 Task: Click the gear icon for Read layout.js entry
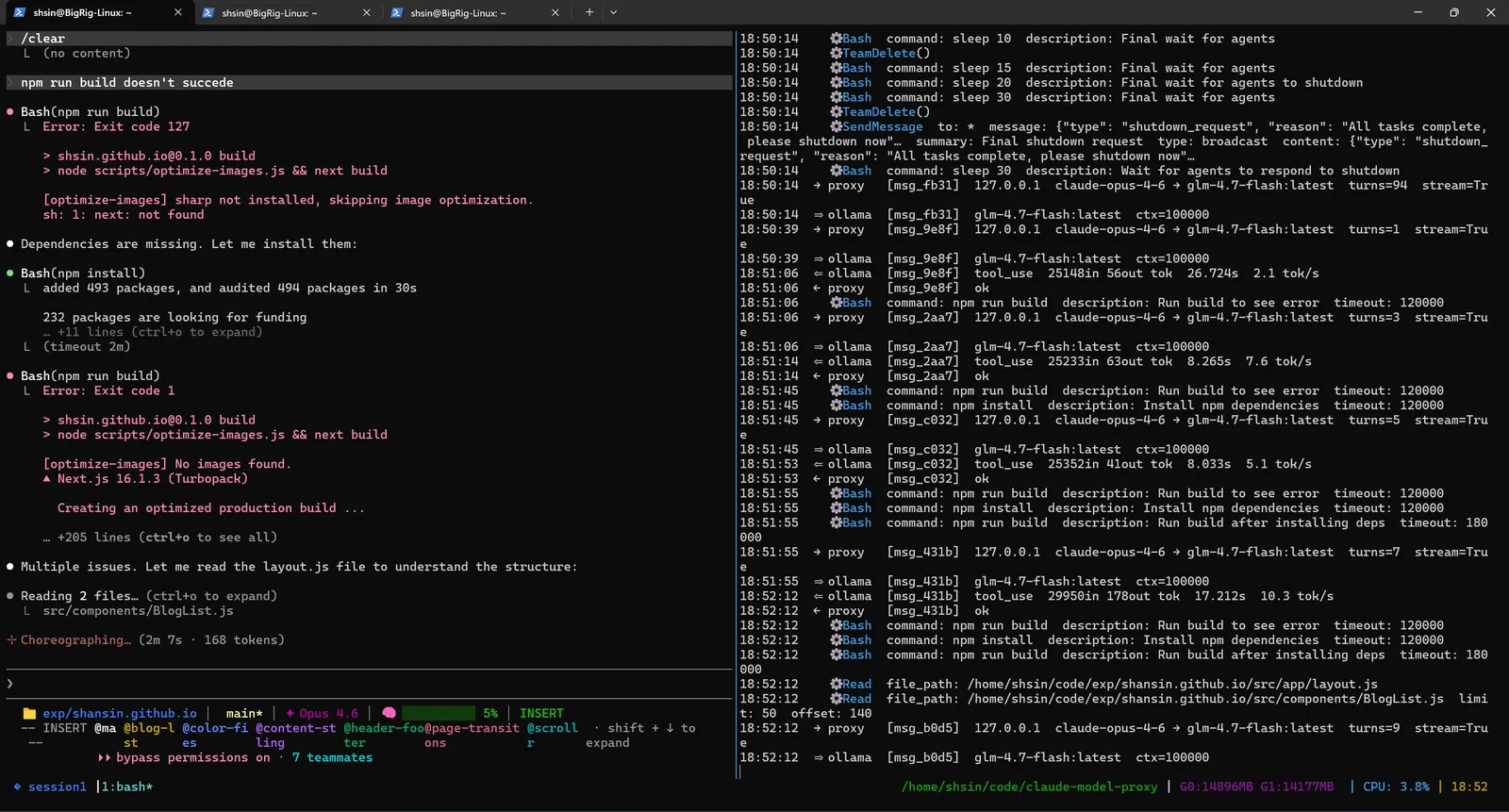point(836,684)
